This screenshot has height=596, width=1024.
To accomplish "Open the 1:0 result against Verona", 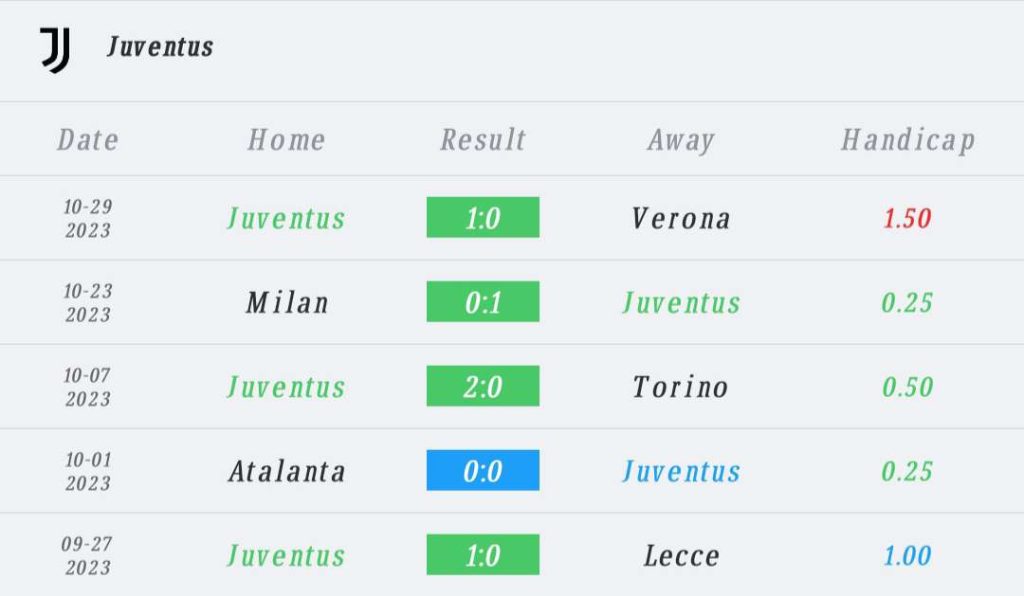I will pos(483,218).
